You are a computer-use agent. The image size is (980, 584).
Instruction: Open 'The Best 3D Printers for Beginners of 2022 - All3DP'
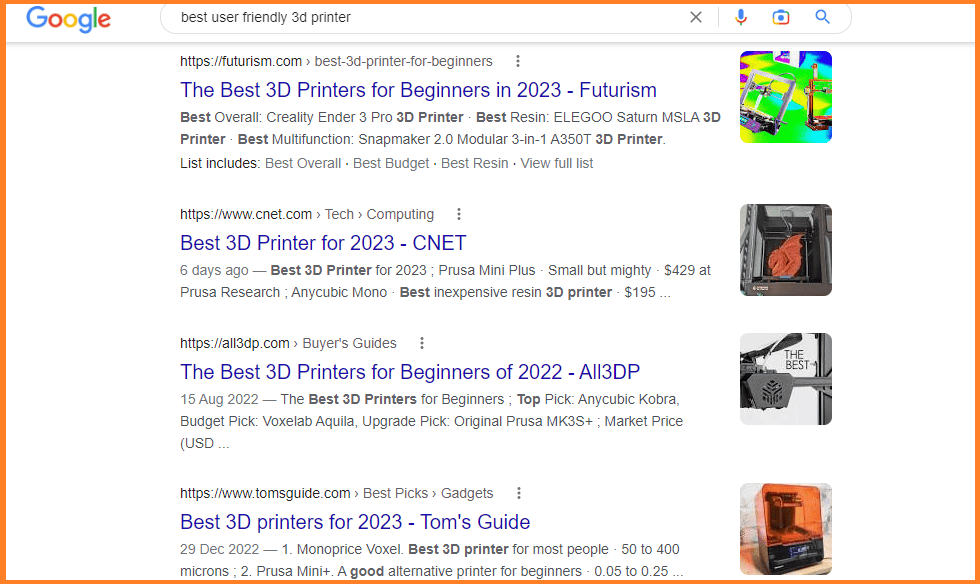(410, 372)
